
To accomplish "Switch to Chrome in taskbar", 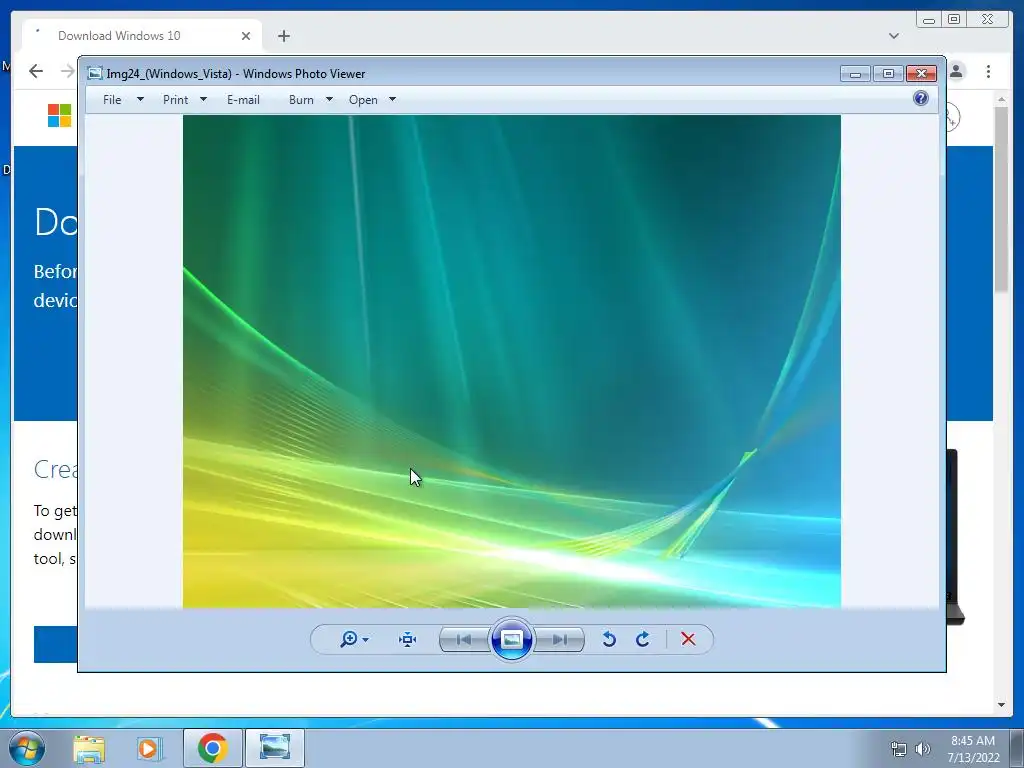I will (213, 748).
